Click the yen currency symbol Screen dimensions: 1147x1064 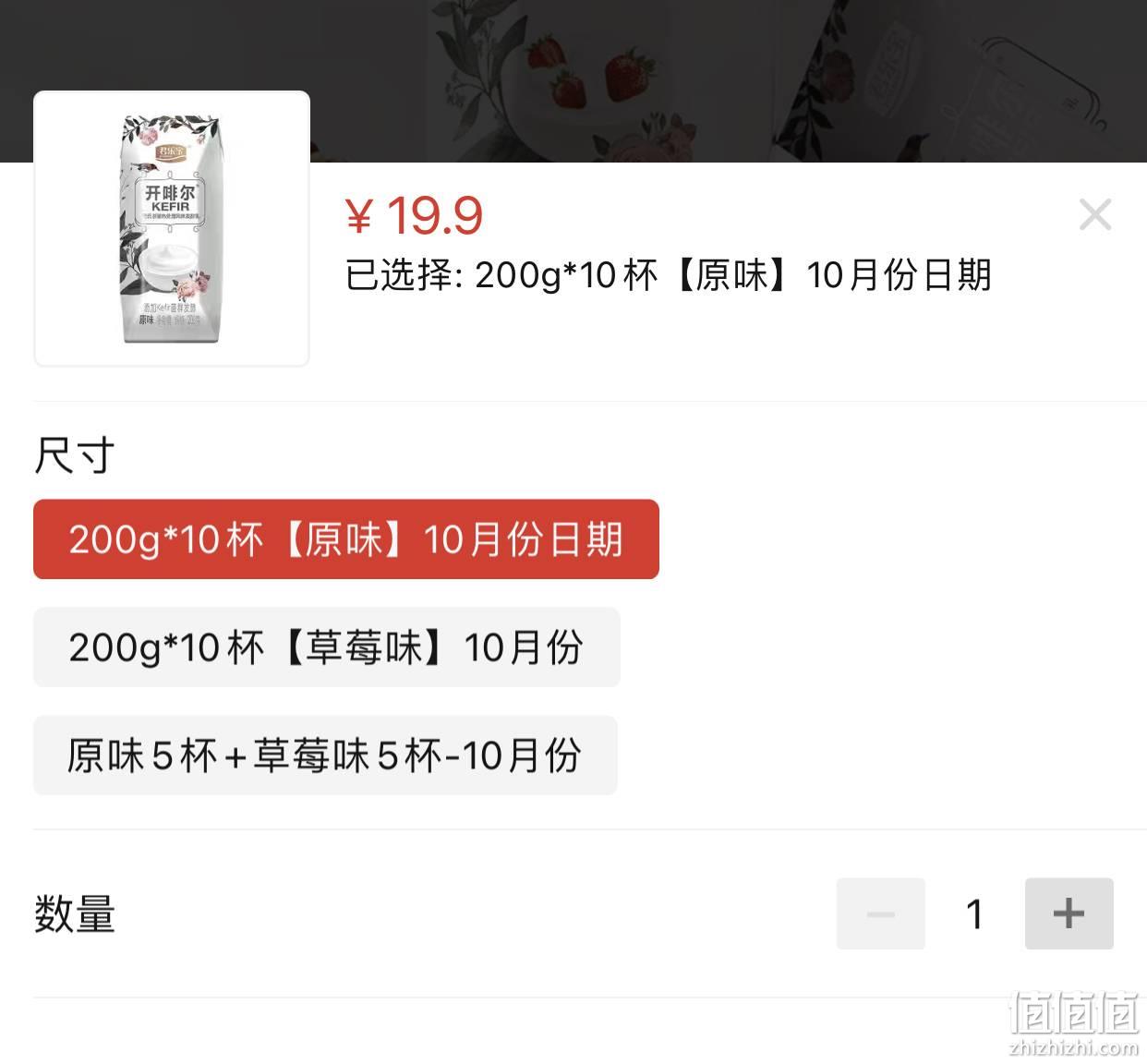coord(358,217)
